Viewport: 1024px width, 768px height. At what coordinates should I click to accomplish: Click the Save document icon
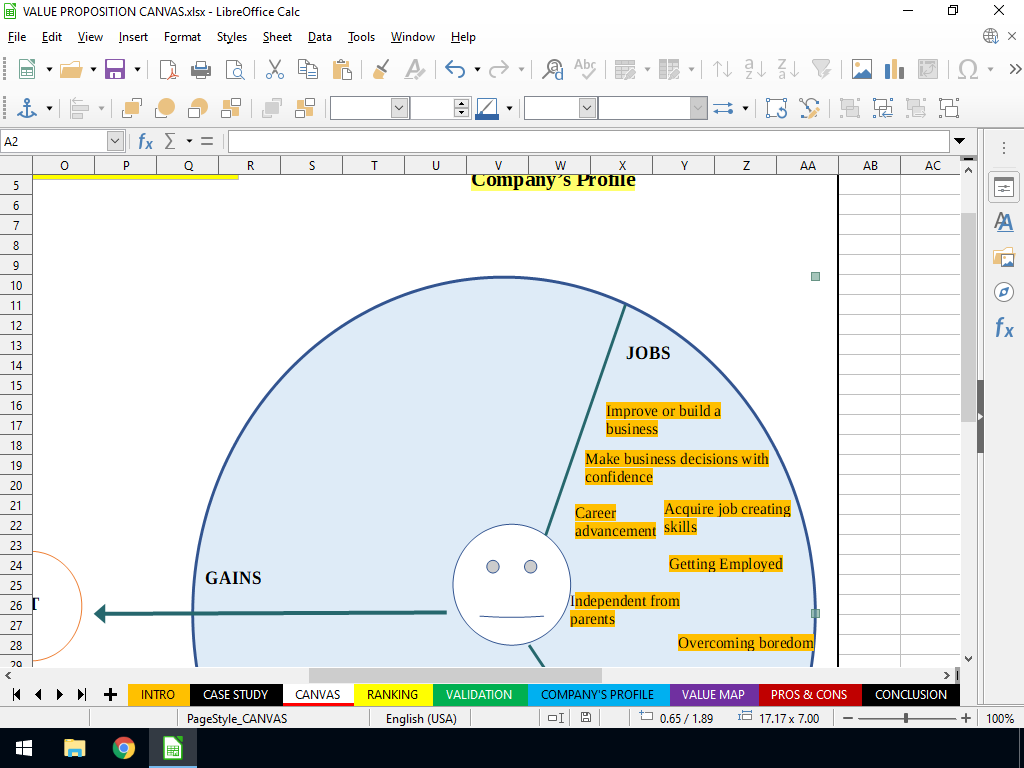[x=115, y=69]
